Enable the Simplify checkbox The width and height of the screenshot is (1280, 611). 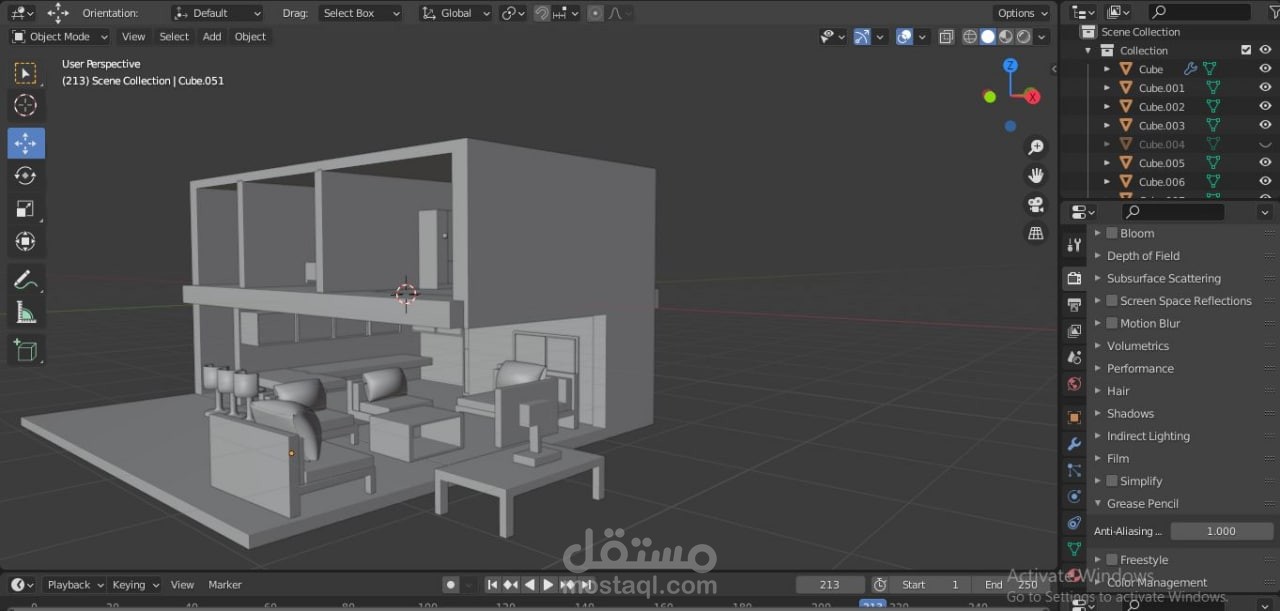point(1112,481)
